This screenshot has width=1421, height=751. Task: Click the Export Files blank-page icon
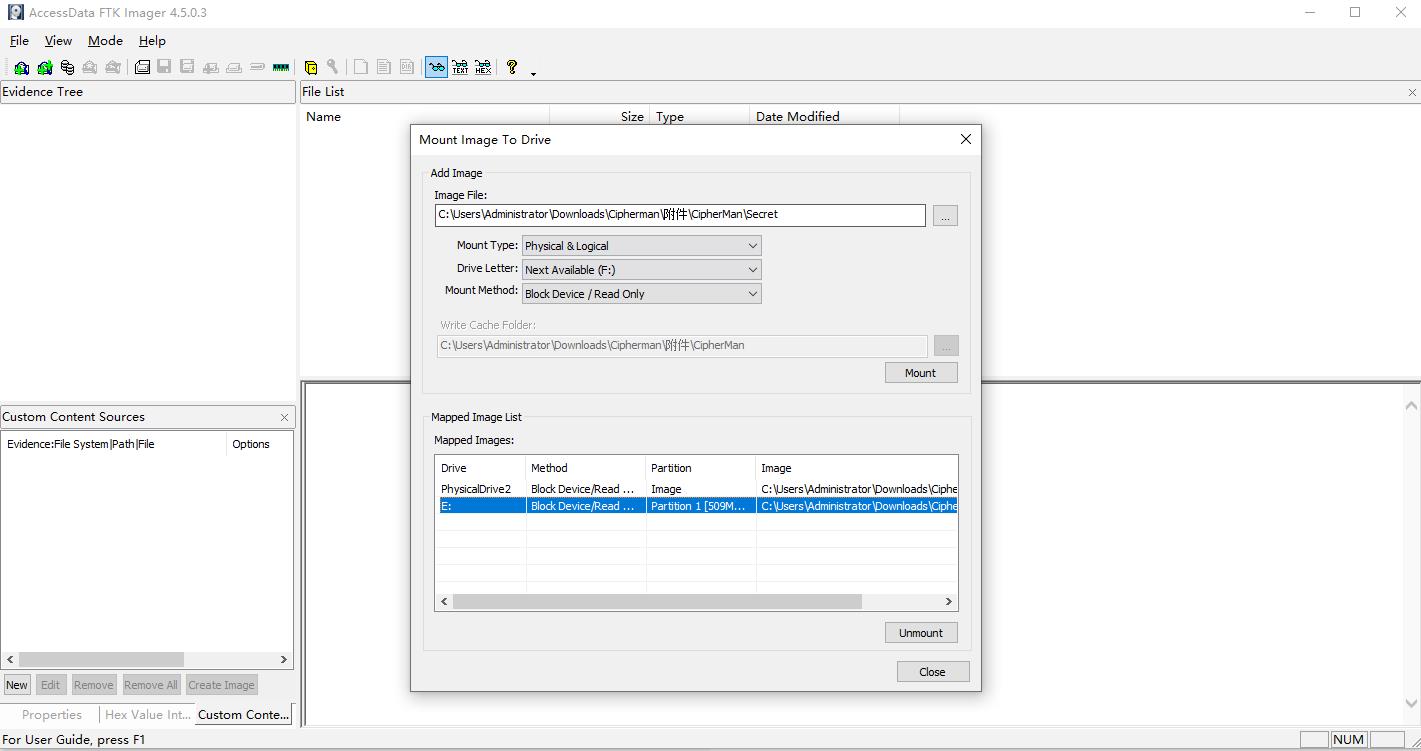click(x=361, y=67)
